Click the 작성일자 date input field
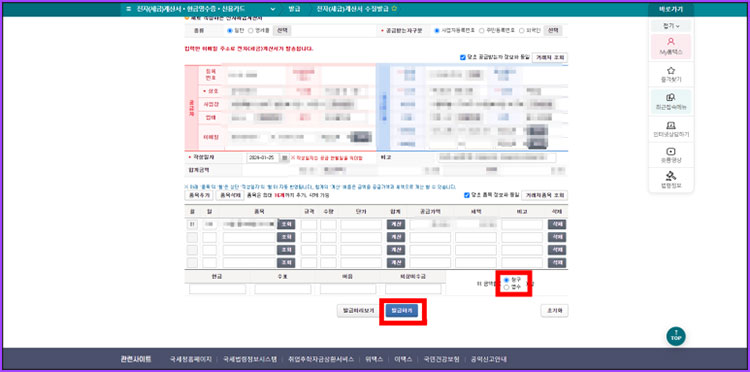 coord(263,157)
